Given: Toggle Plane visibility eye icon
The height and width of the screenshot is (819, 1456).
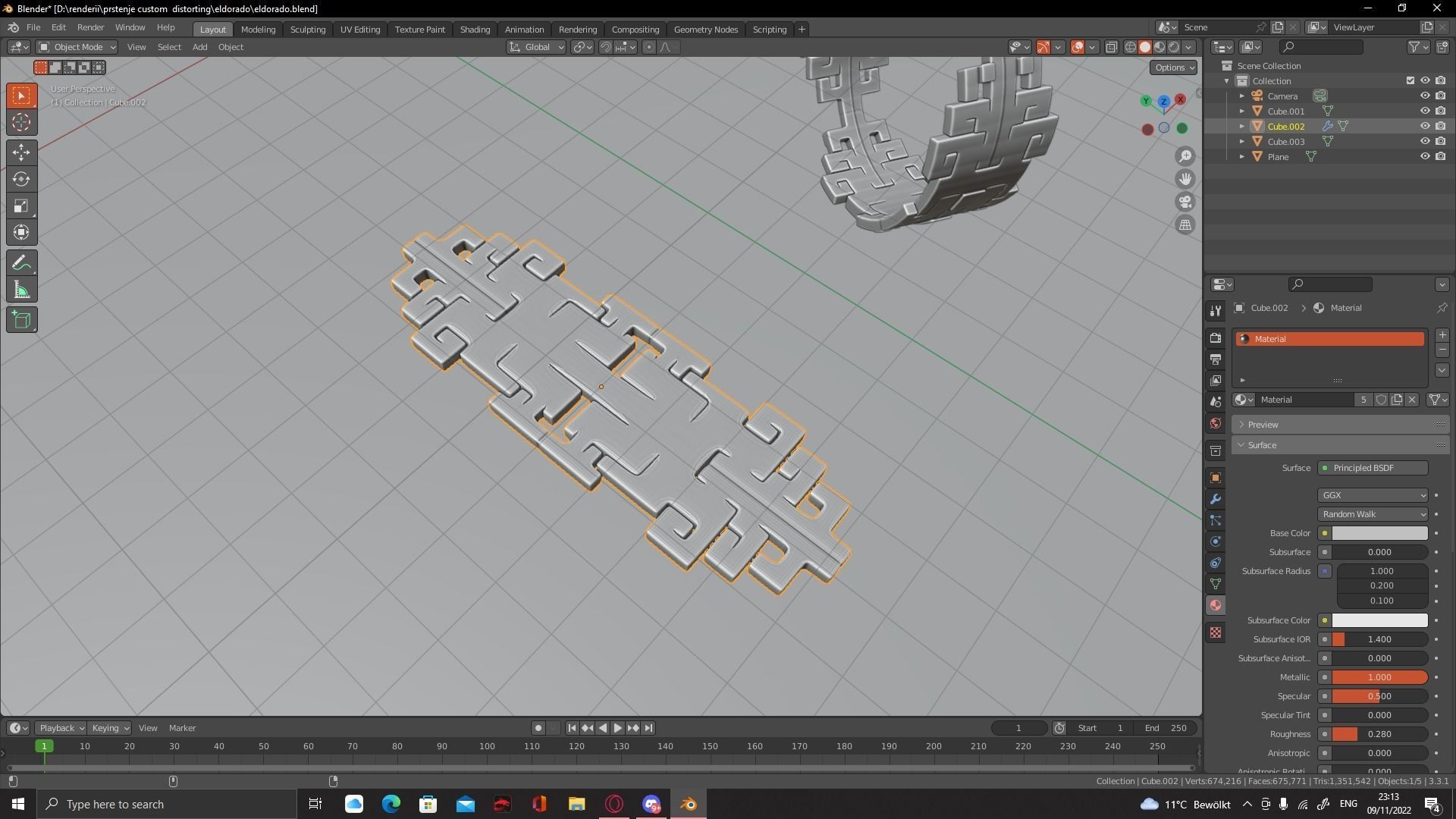Looking at the screenshot, I should [x=1425, y=157].
